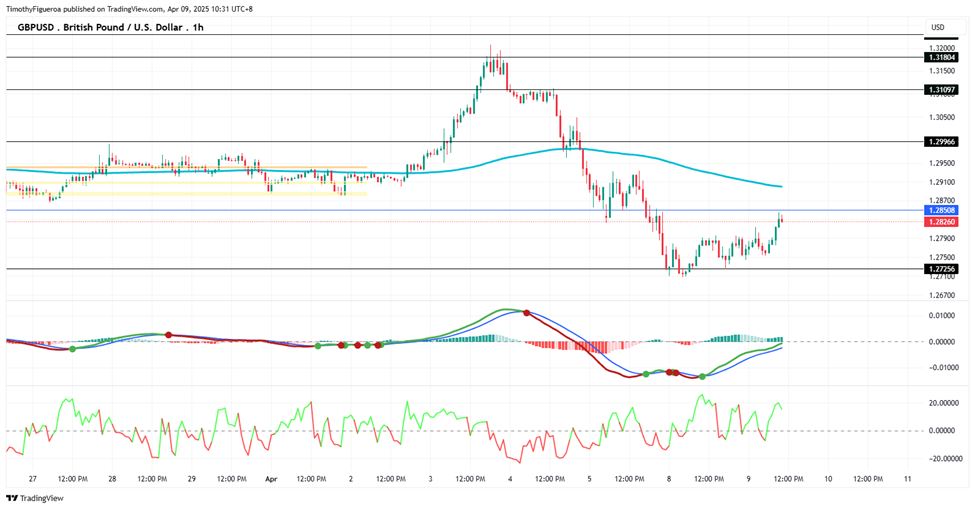Click the GBPUSD British Pound / U.S. Dollar title
975x509 pixels.
[111, 27]
